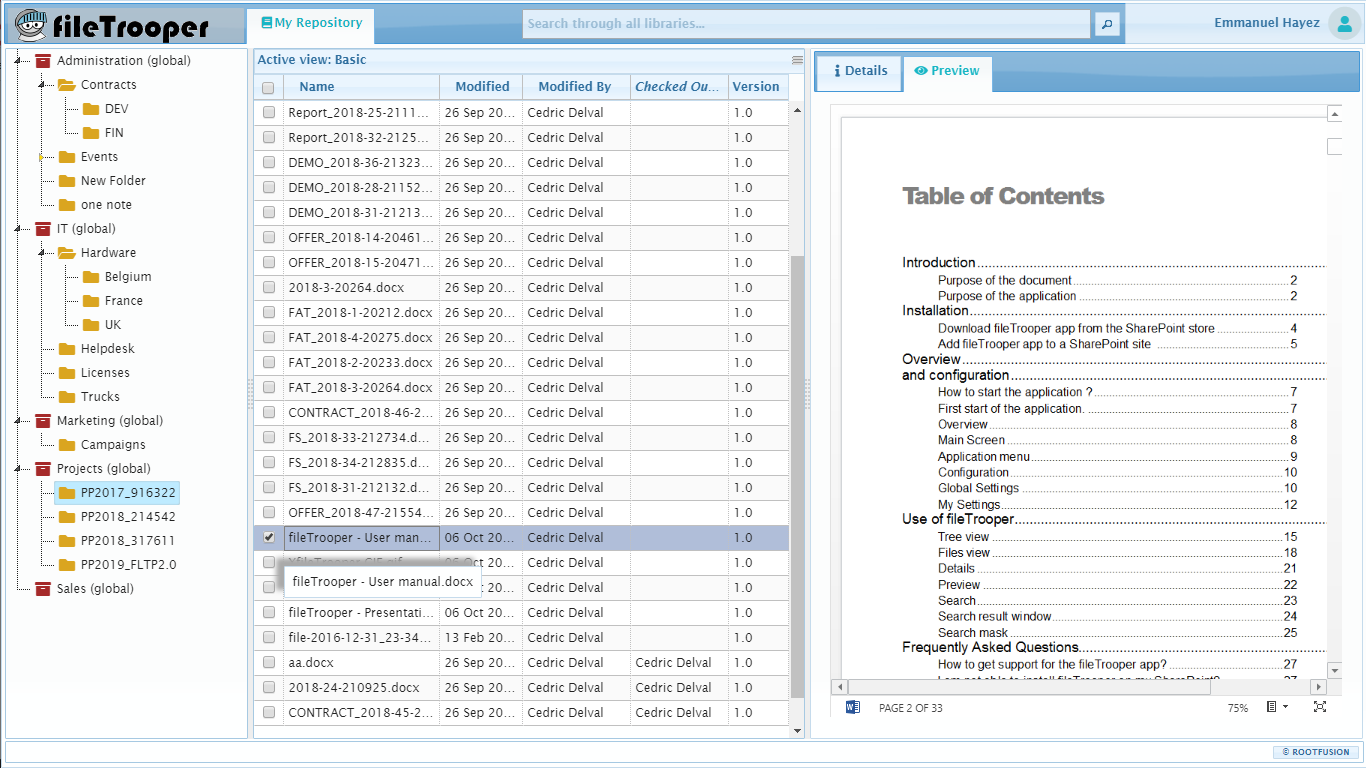
Task: Uncheck the fileTrooper - User manual checkbox
Action: [268, 538]
